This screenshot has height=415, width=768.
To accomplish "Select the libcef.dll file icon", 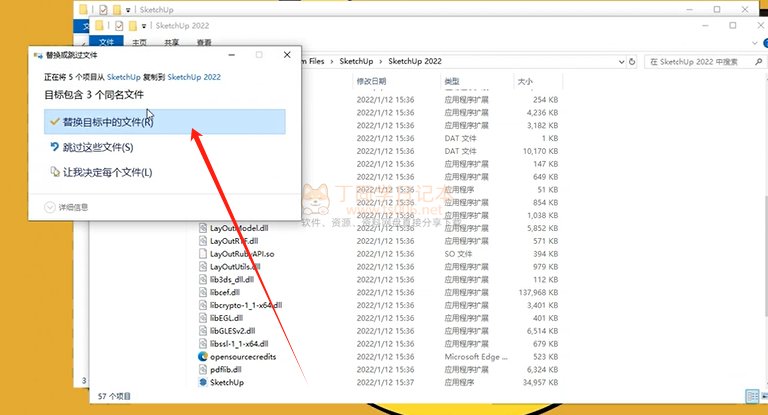I will click(202, 292).
